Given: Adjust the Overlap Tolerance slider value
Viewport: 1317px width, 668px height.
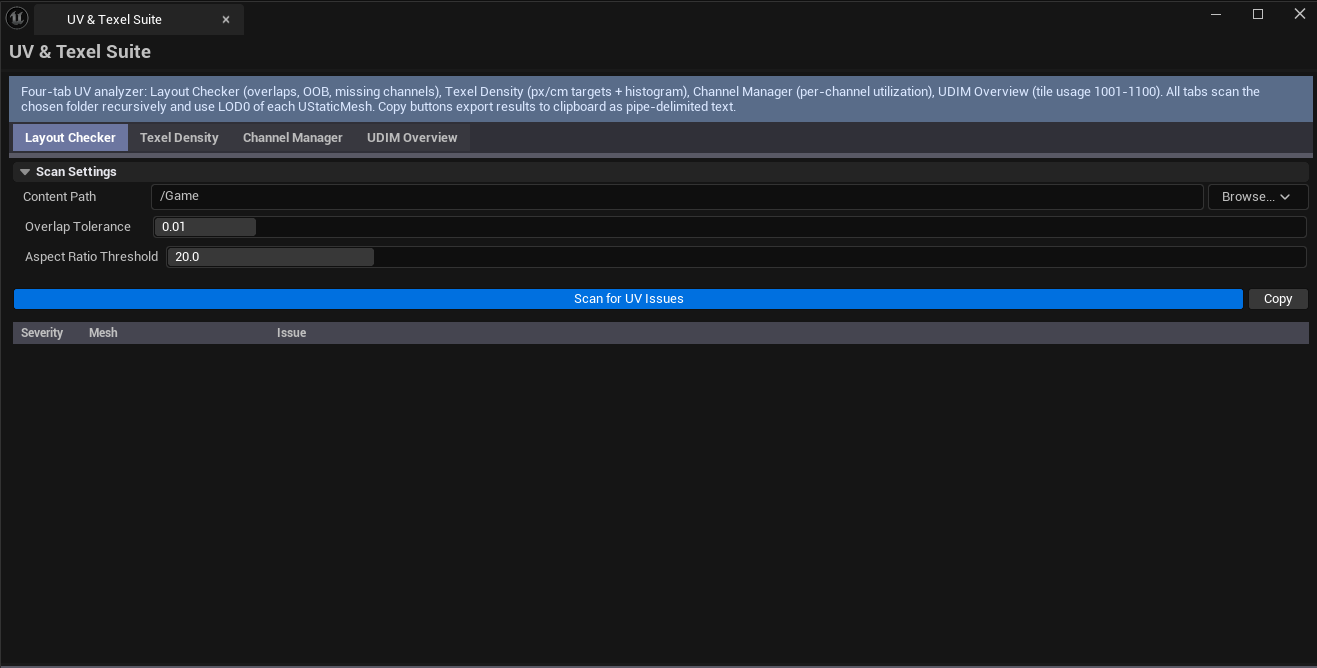Looking at the screenshot, I should pos(730,227).
